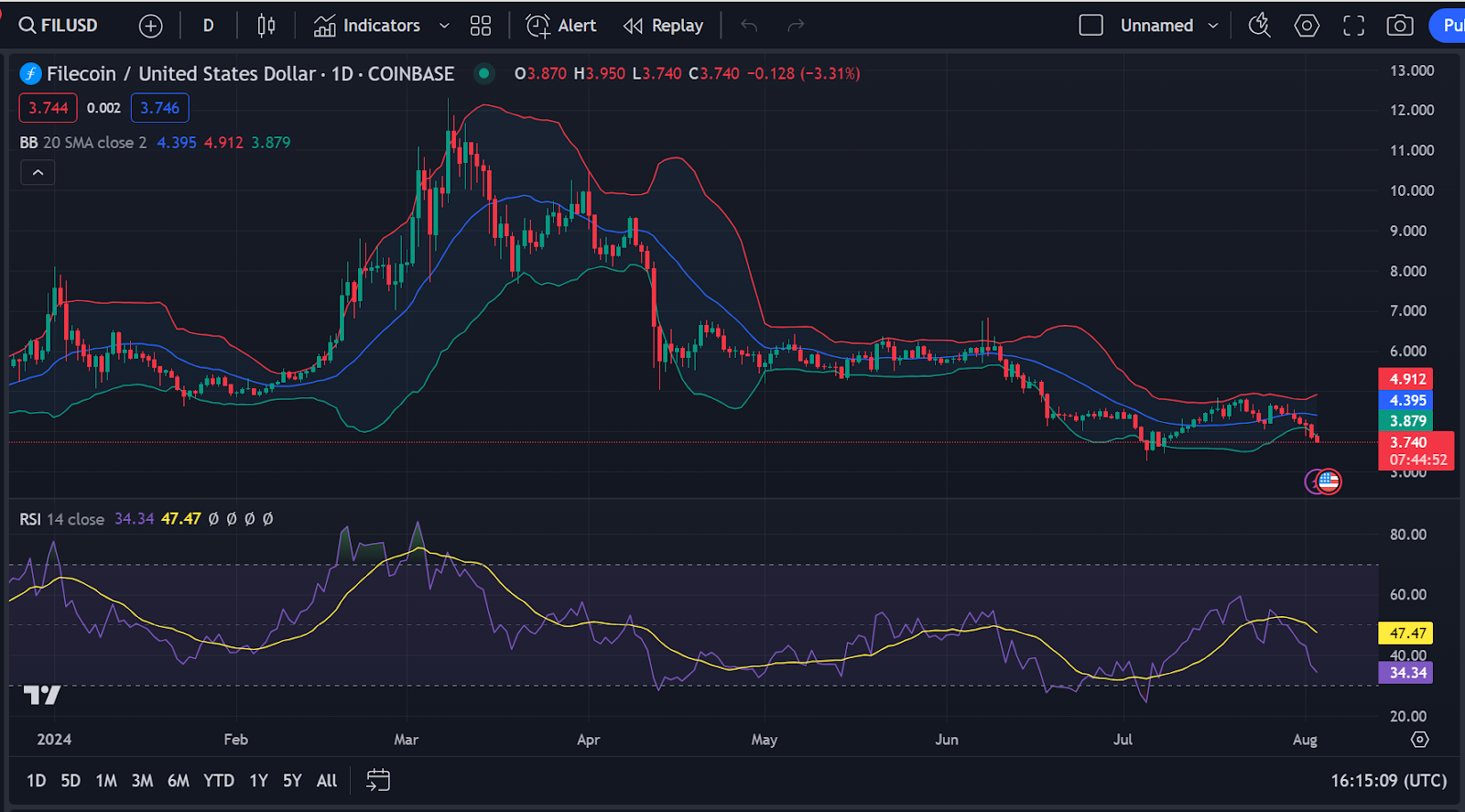Open the indicator templates grid icon
This screenshot has height=812, width=1465.
481,26
